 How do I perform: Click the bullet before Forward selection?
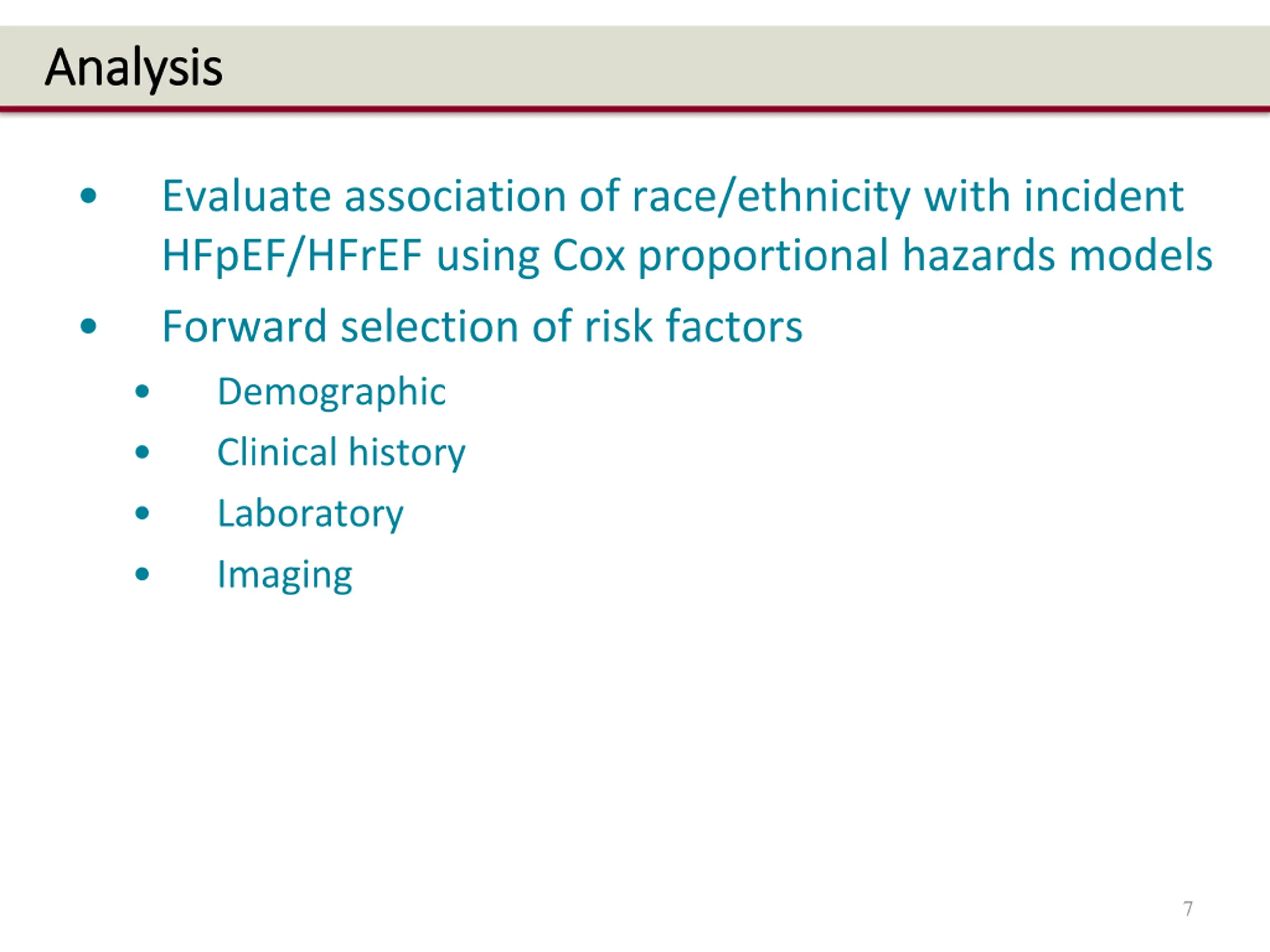[x=88, y=327]
